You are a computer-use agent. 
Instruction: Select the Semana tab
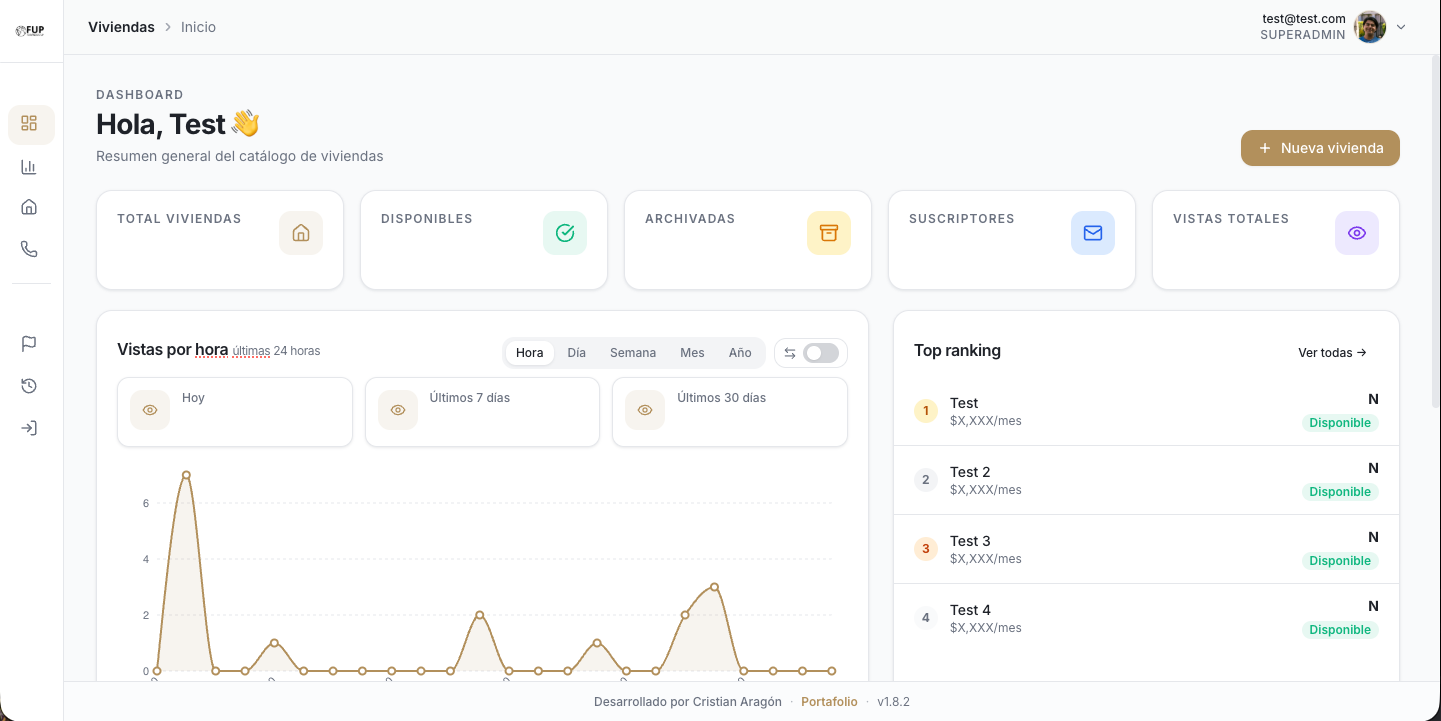pos(633,353)
